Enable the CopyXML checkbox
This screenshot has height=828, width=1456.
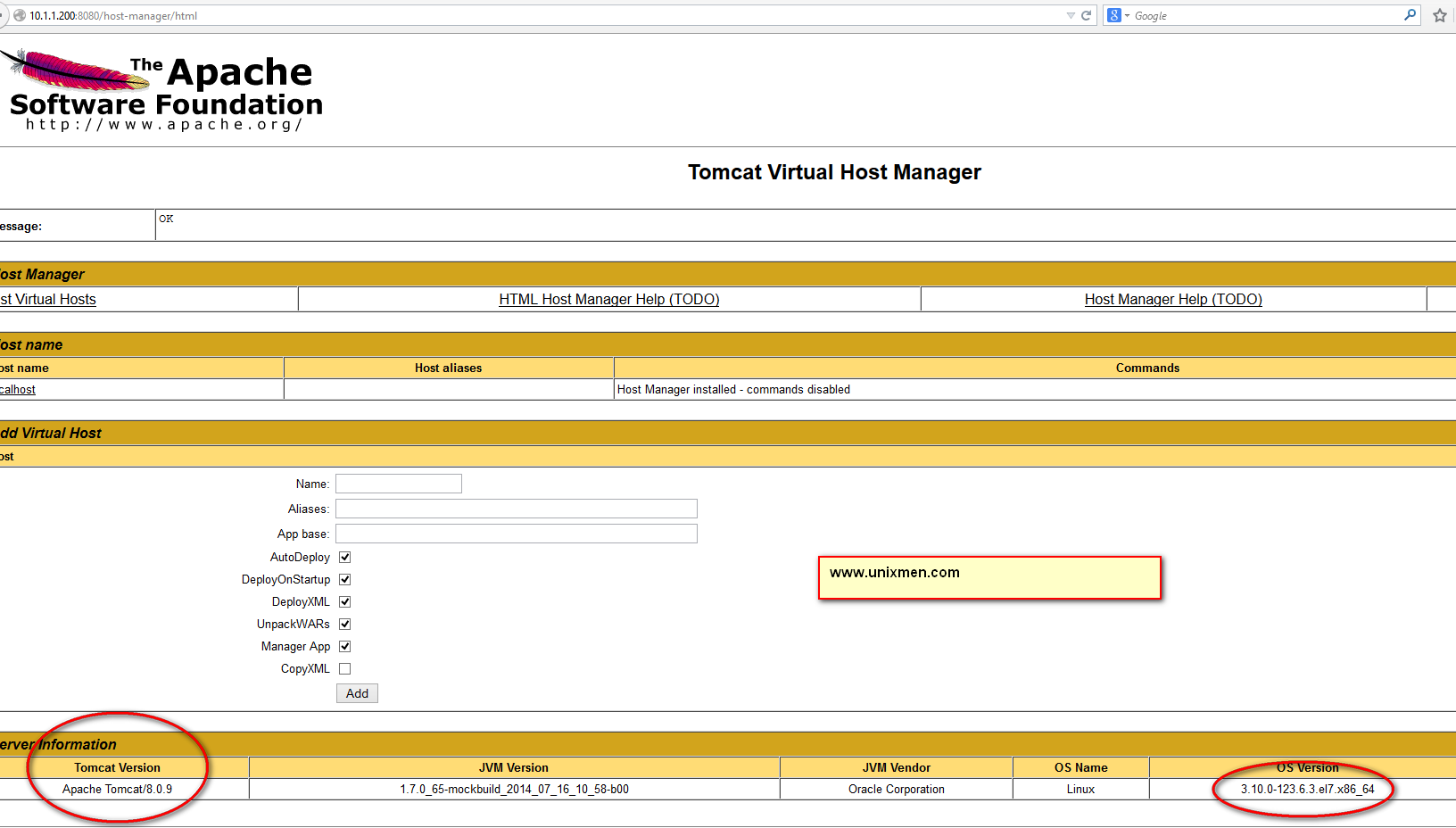point(345,668)
